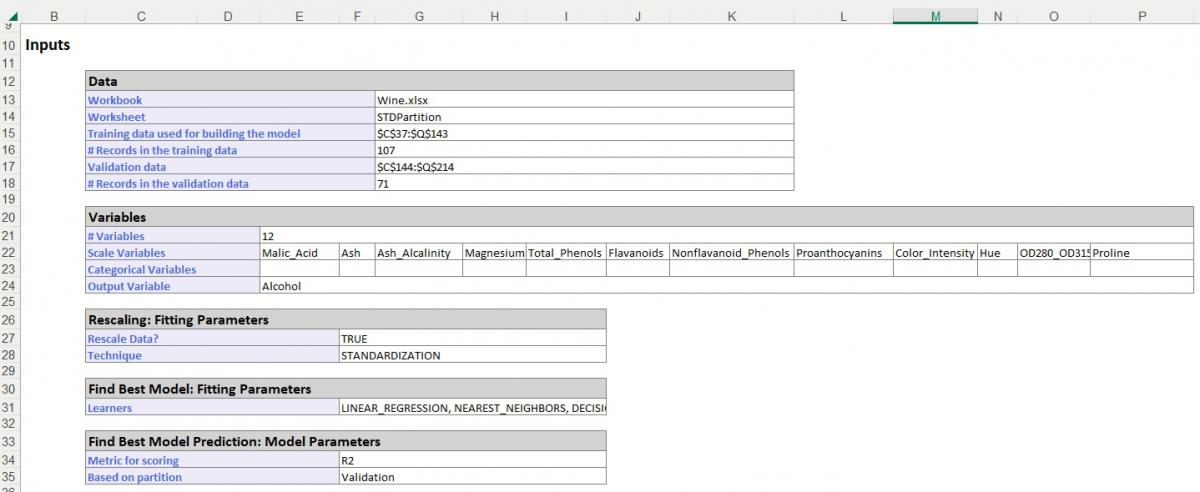
Task: Select the R2 scoring metric cell
Action: [x=472, y=460]
